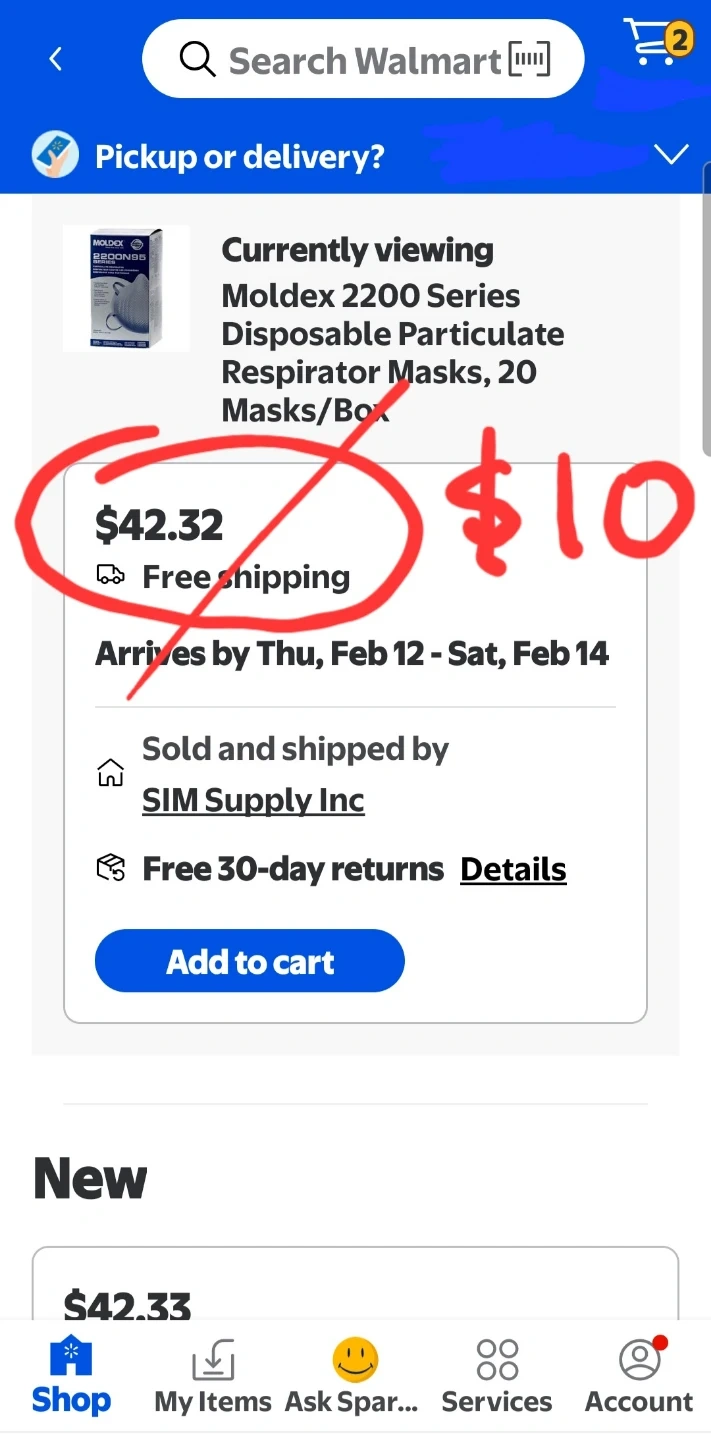
Task: Tap the pickup or delivery icon
Action: (54, 156)
